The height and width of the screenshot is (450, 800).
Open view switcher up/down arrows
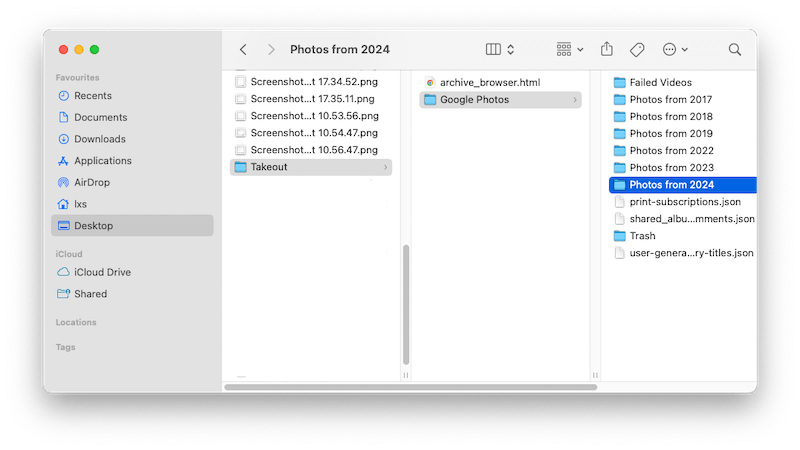511,49
